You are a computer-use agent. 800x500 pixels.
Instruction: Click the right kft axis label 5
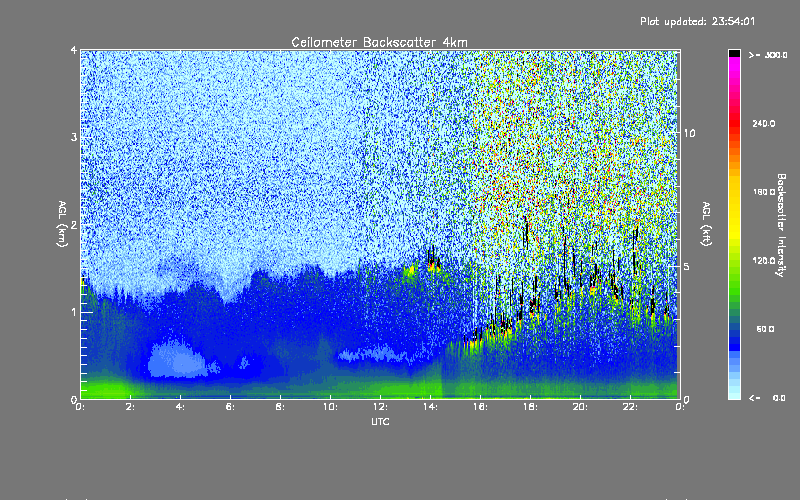(687, 266)
